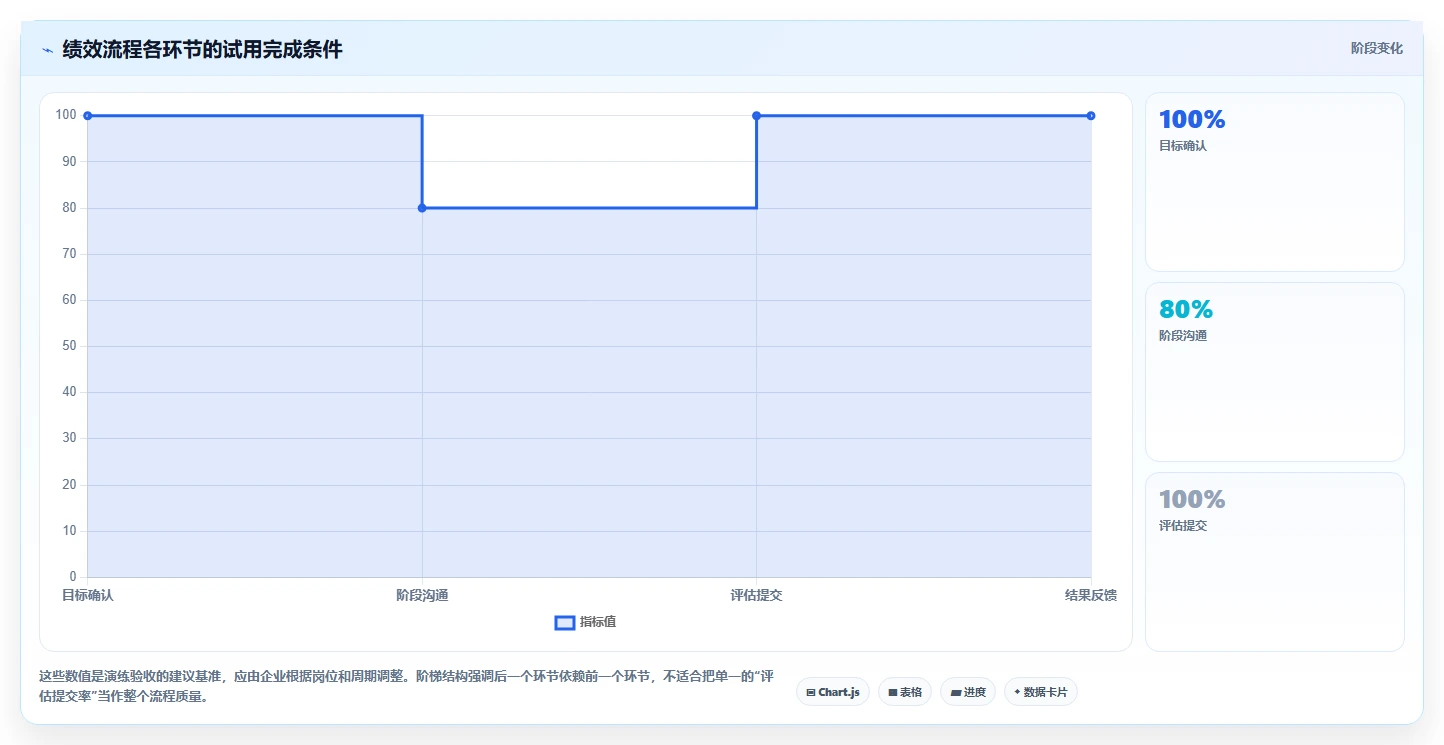
Task: Click the 评估提交 data point at 100
Action: click(756, 116)
